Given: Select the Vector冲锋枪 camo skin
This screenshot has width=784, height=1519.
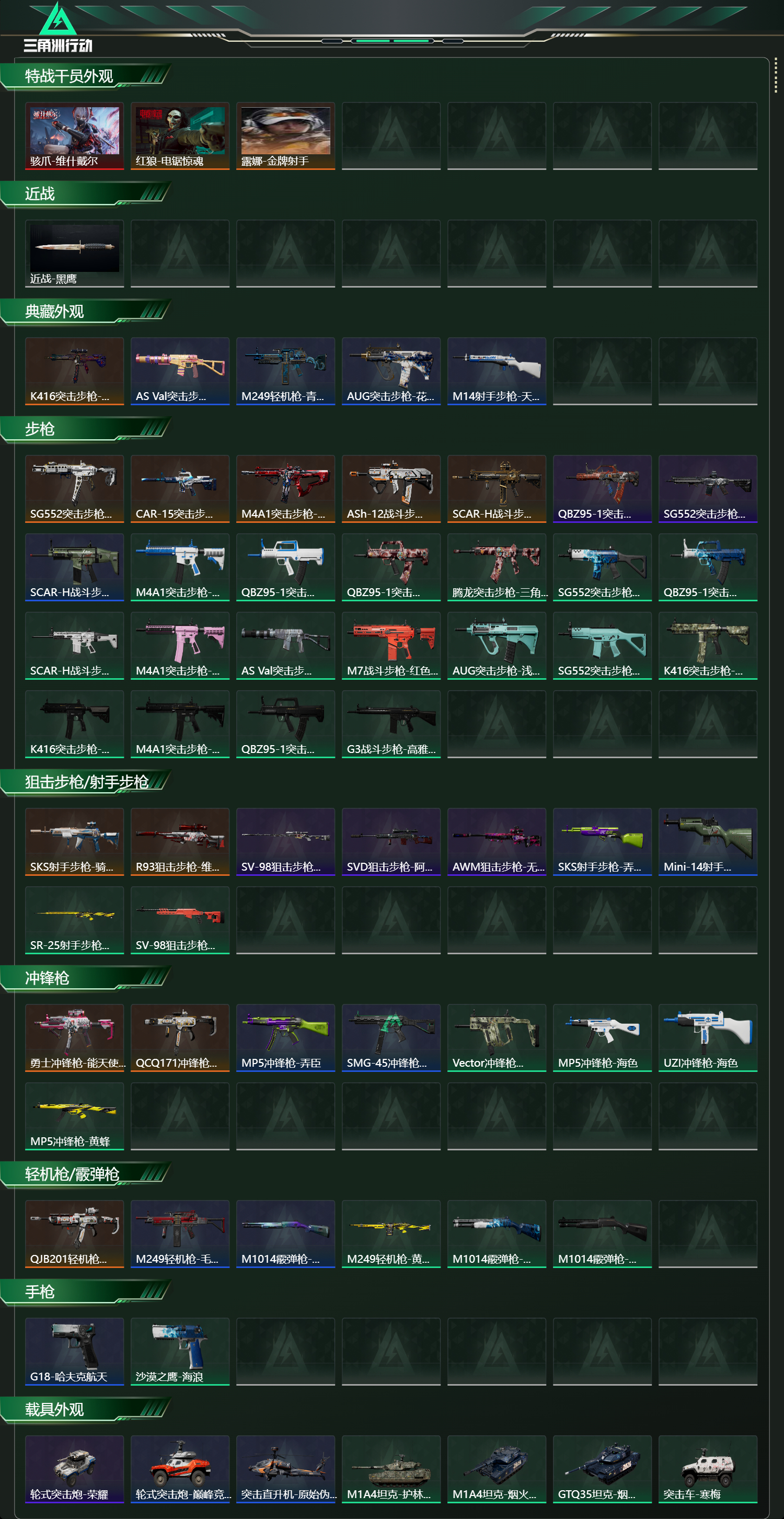Looking at the screenshot, I should [497, 1037].
